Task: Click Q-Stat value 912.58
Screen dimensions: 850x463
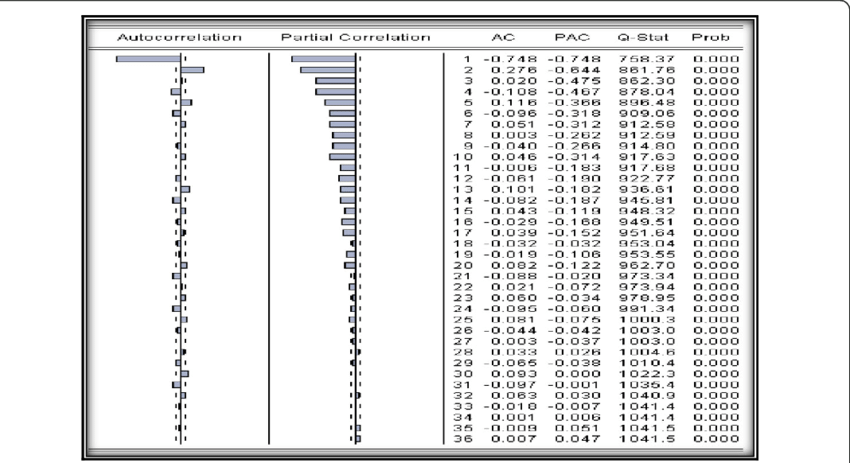Action: (x=647, y=124)
